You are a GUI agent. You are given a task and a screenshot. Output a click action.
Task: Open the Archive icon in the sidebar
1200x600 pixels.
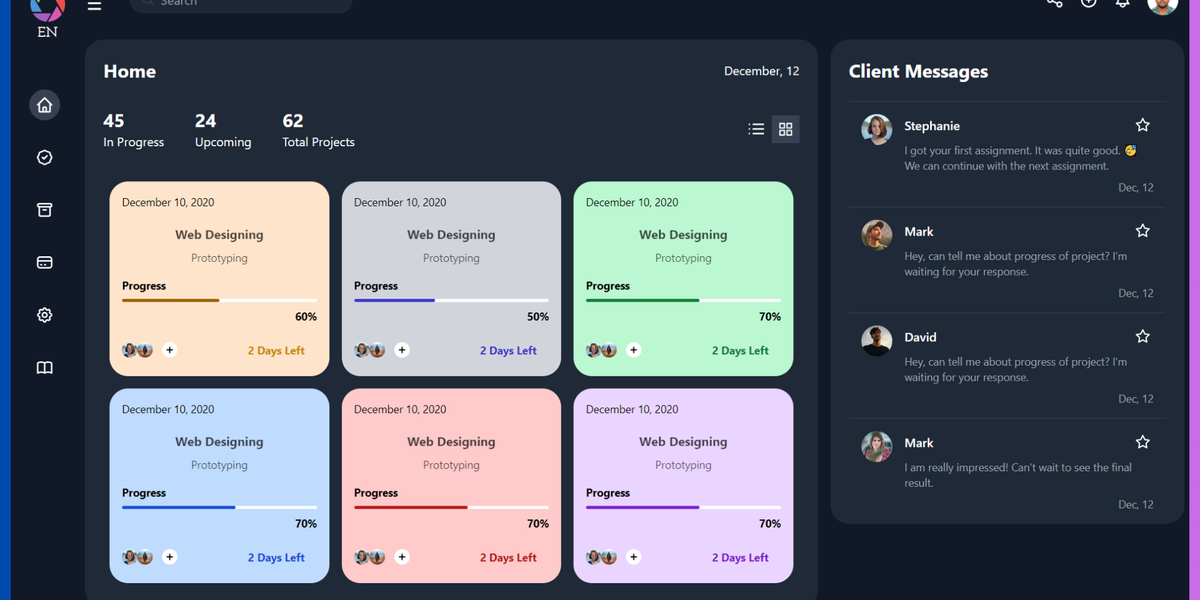point(44,210)
